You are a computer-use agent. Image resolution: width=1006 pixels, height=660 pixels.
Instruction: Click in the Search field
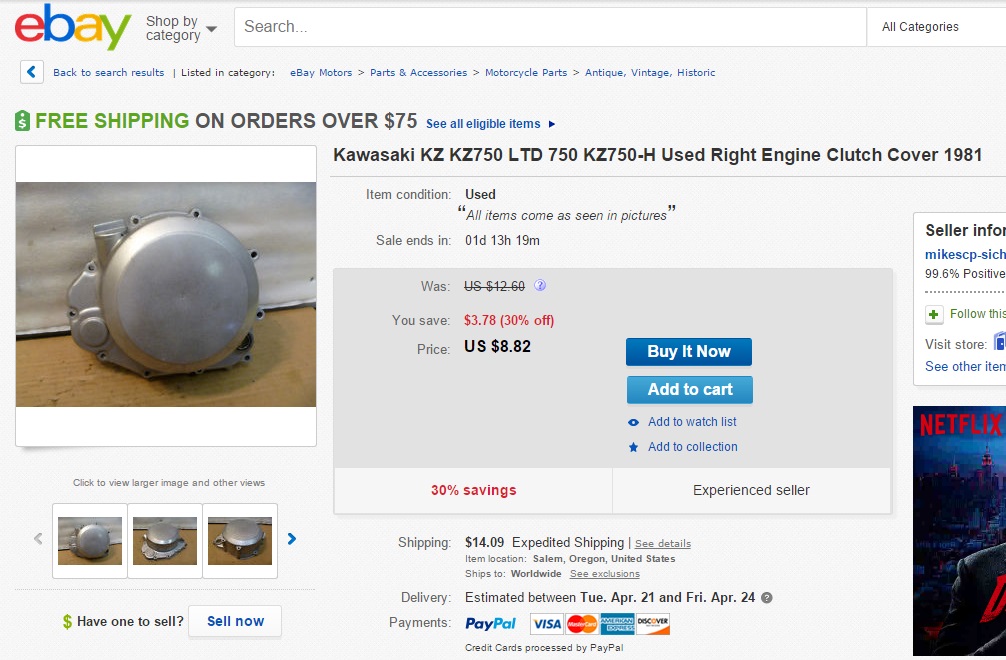(550, 27)
